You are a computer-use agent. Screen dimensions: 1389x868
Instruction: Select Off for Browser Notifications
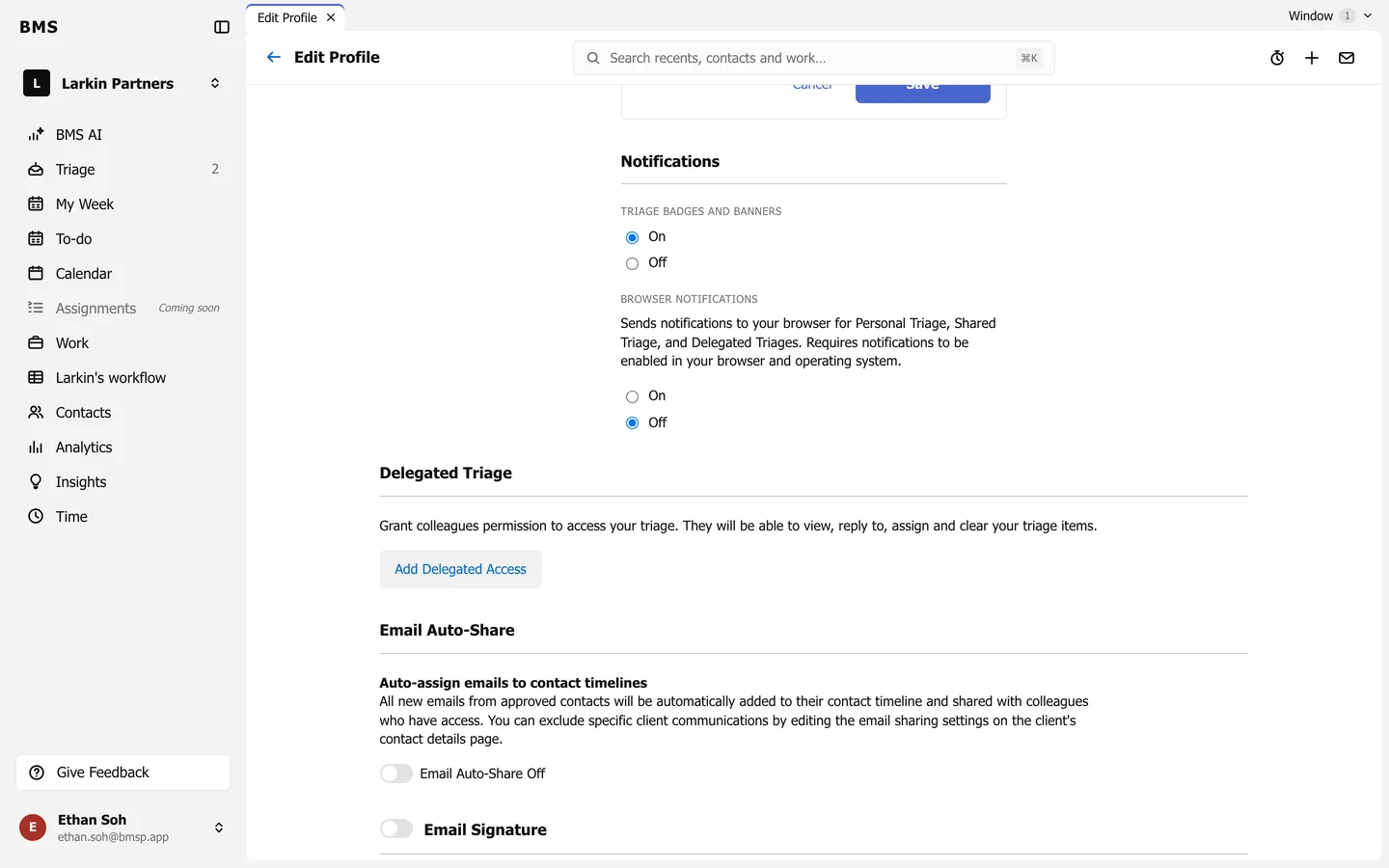click(633, 422)
